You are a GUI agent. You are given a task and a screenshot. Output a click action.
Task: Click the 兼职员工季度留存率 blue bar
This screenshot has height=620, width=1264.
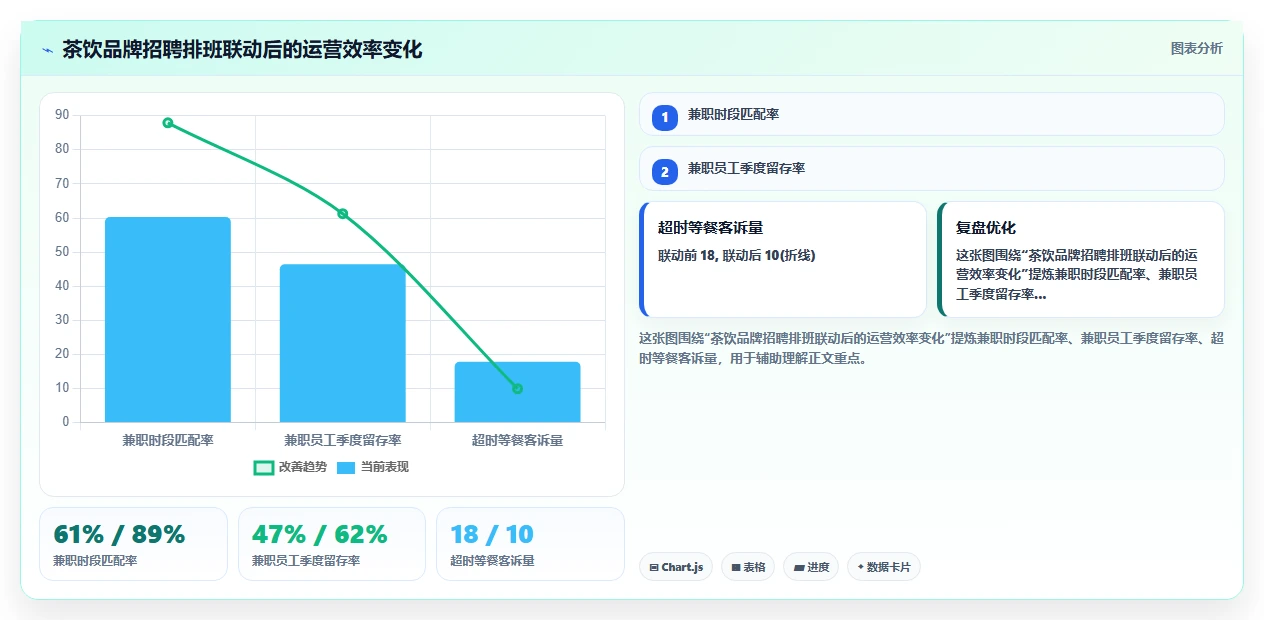point(343,343)
